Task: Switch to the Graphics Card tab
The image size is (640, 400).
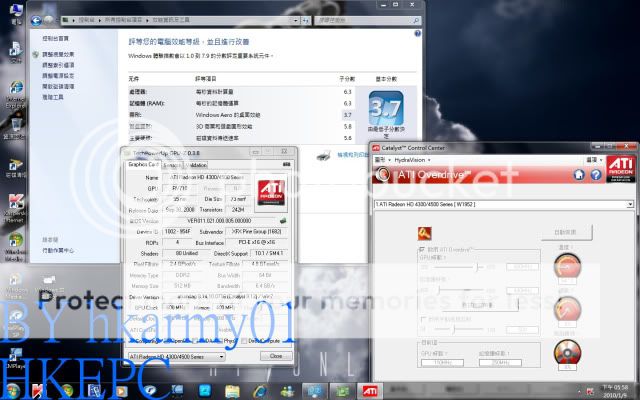Action: tap(143, 164)
